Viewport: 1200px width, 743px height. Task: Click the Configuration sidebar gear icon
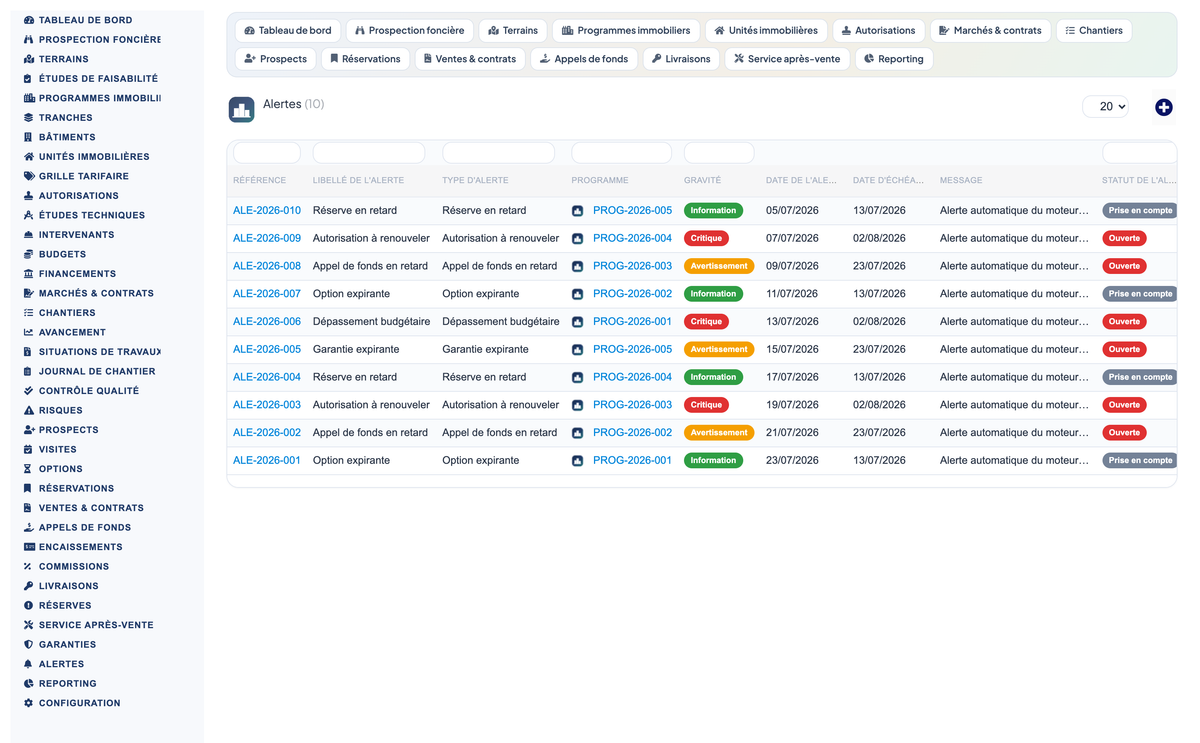tap(29, 703)
